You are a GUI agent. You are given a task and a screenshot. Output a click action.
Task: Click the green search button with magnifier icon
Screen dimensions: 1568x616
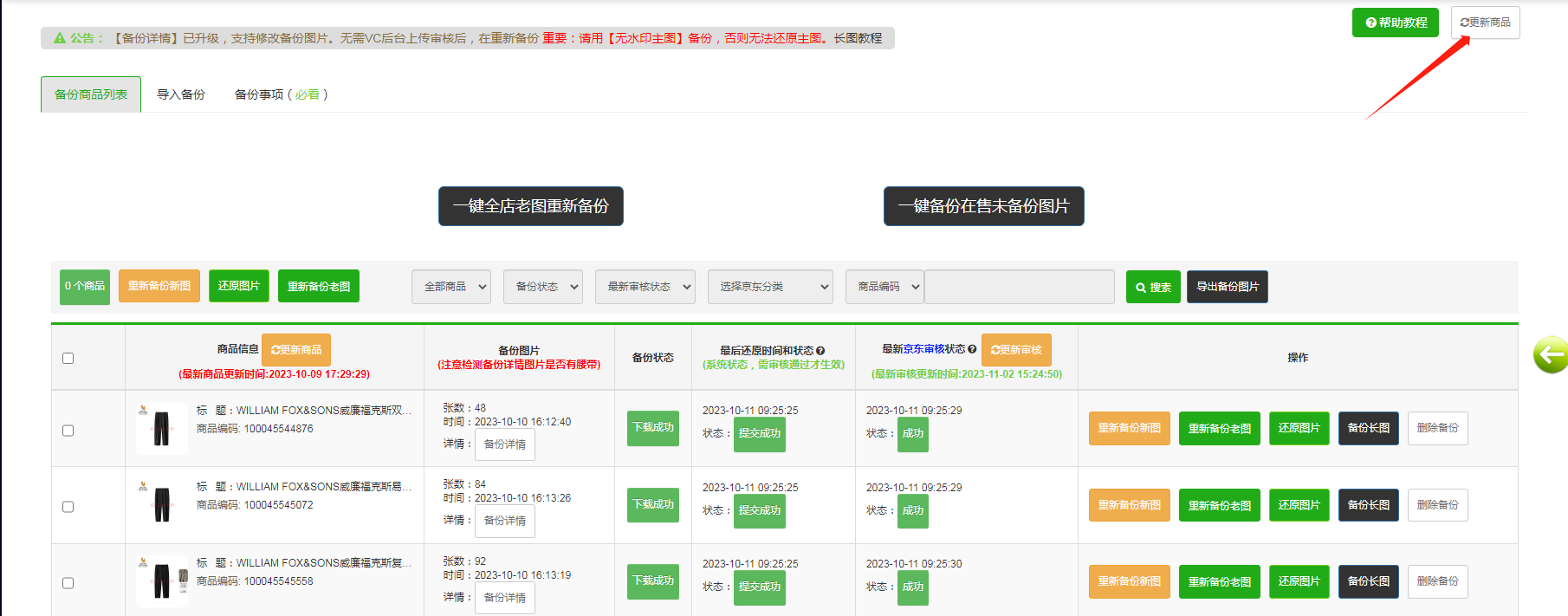point(1152,287)
